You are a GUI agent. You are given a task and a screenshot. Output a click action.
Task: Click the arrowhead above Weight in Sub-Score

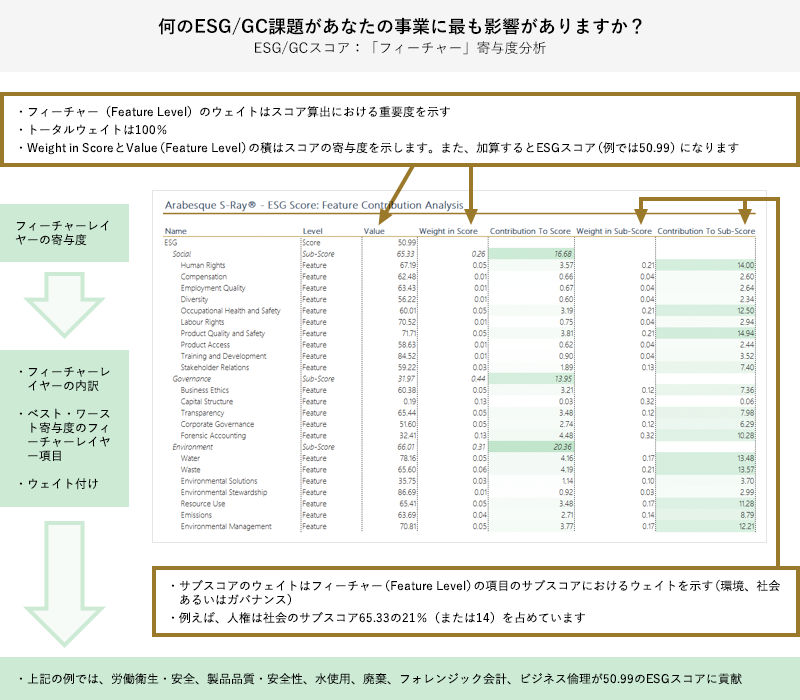pos(641,214)
